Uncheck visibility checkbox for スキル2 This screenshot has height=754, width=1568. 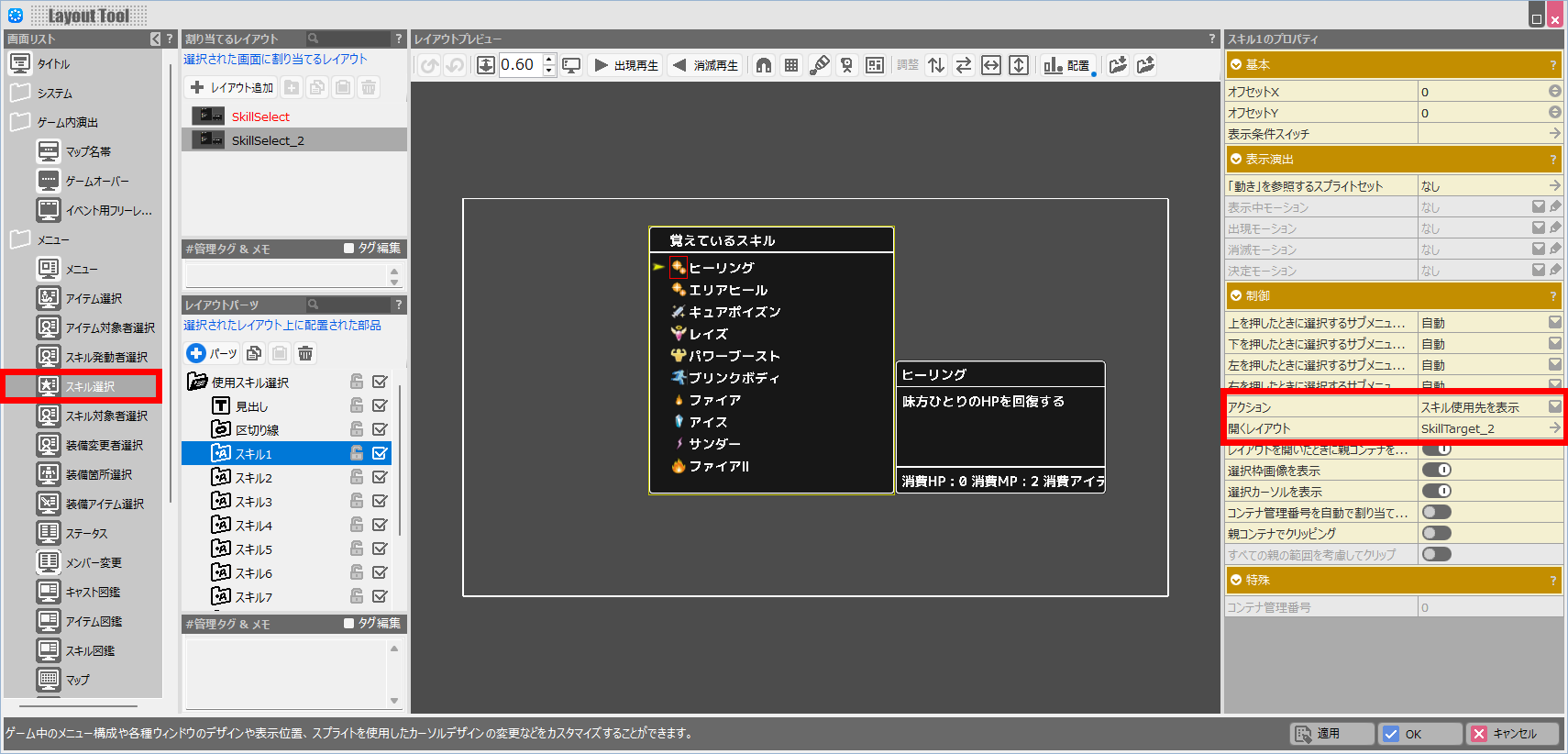[x=380, y=477]
